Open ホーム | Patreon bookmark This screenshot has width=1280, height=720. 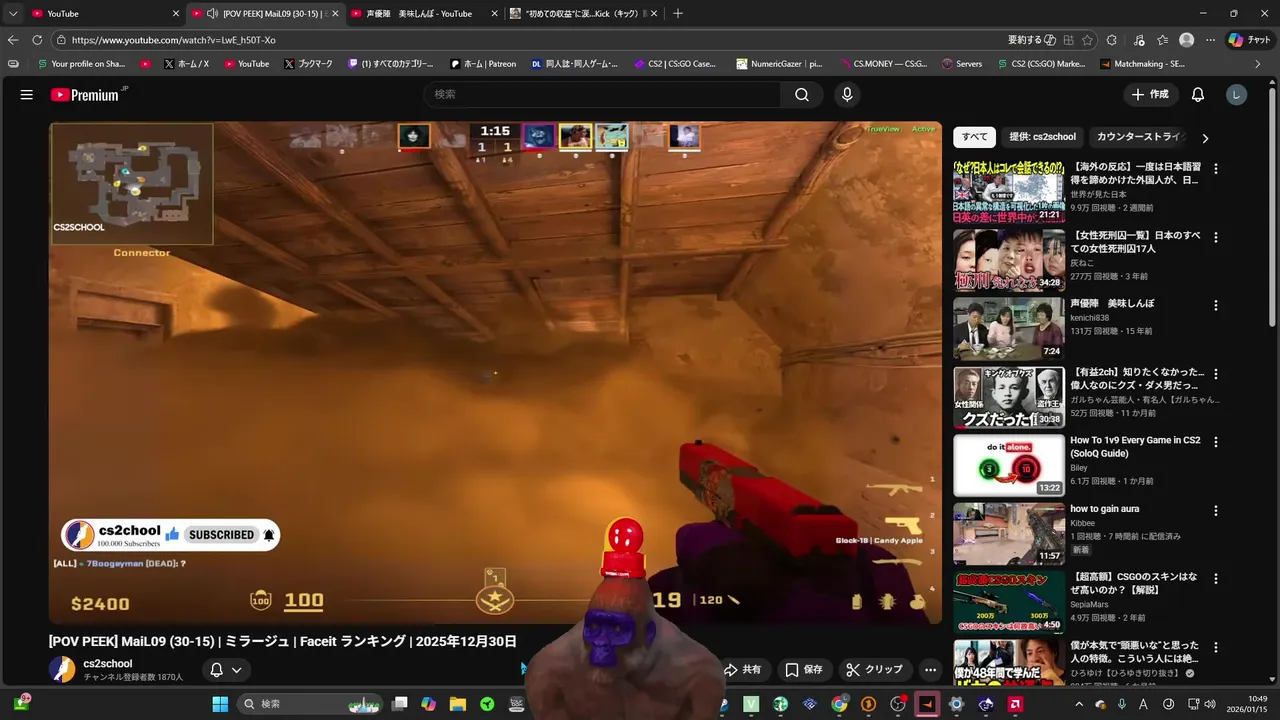483,63
